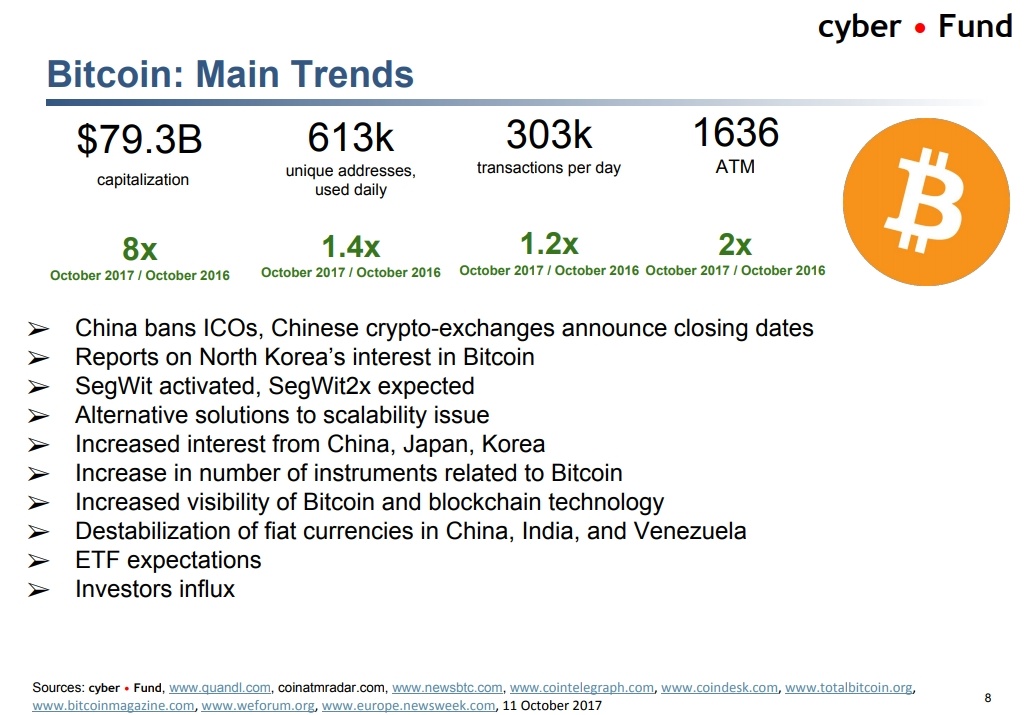Select the $79.3B capitalization figure
This screenshot has width=1035, height=715.
coord(140,141)
